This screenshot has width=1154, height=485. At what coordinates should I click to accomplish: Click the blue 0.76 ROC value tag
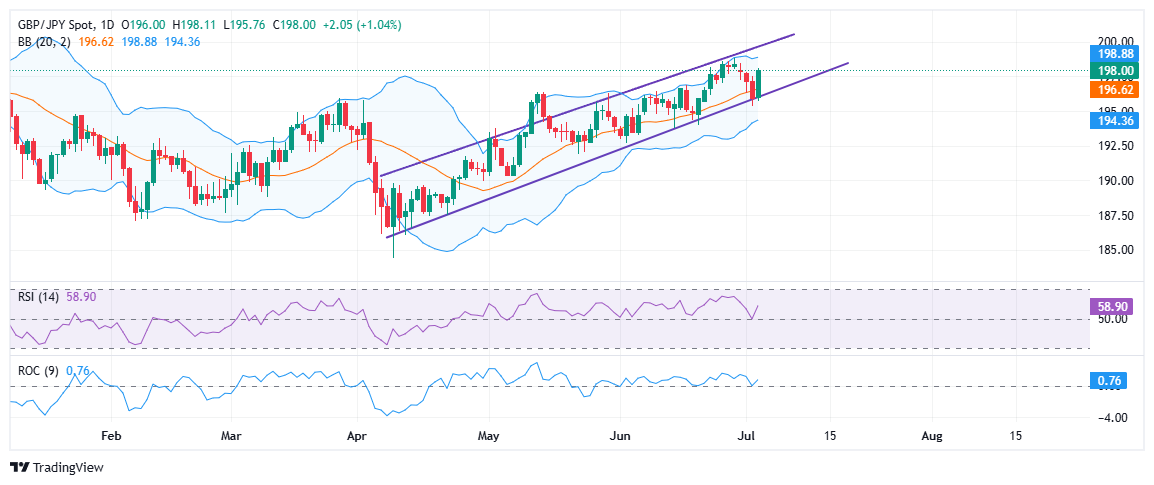(1114, 381)
